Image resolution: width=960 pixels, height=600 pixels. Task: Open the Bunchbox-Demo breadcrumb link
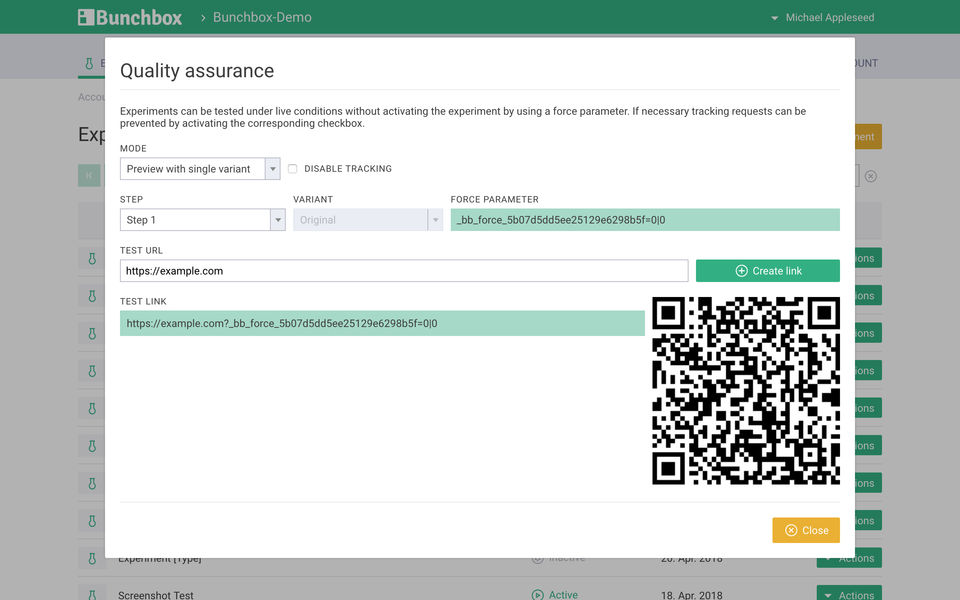point(262,17)
